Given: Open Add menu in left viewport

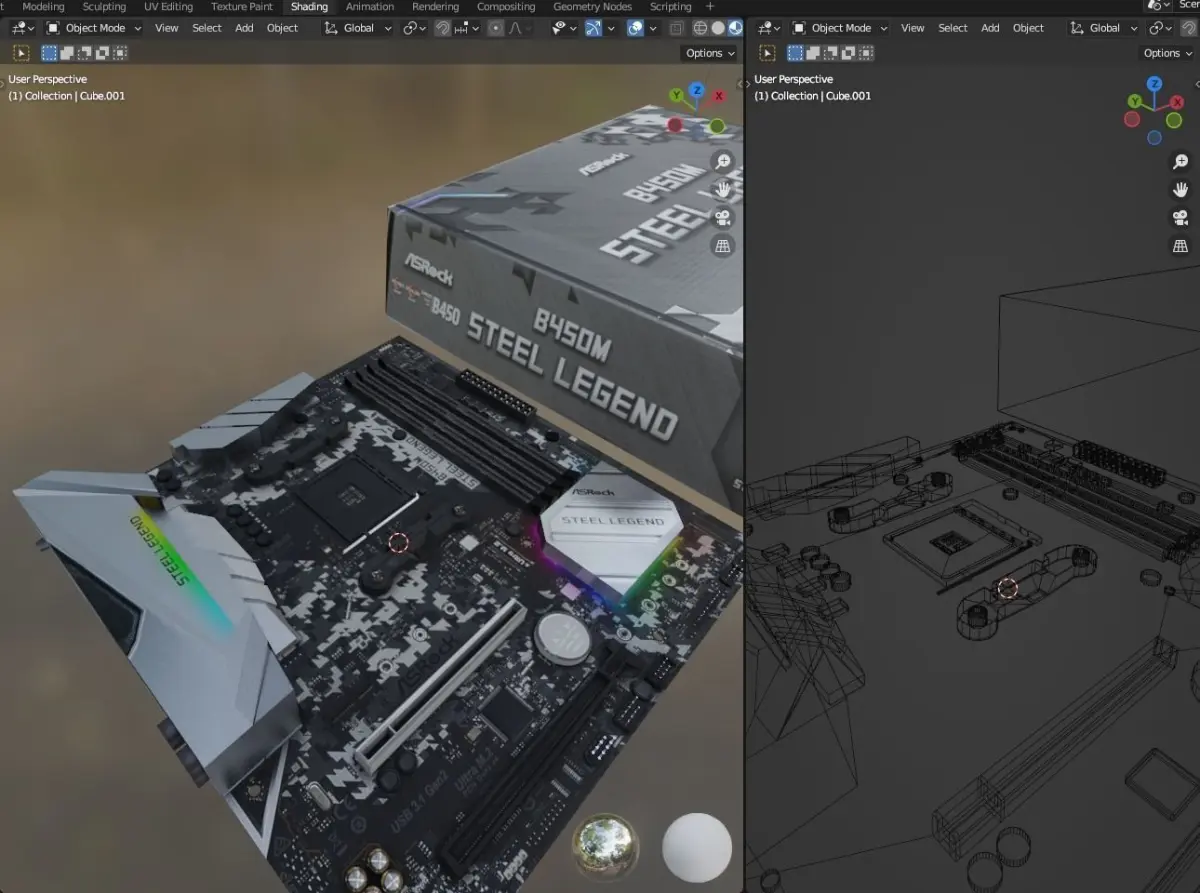Looking at the screenshot, I should pos(244,28).
